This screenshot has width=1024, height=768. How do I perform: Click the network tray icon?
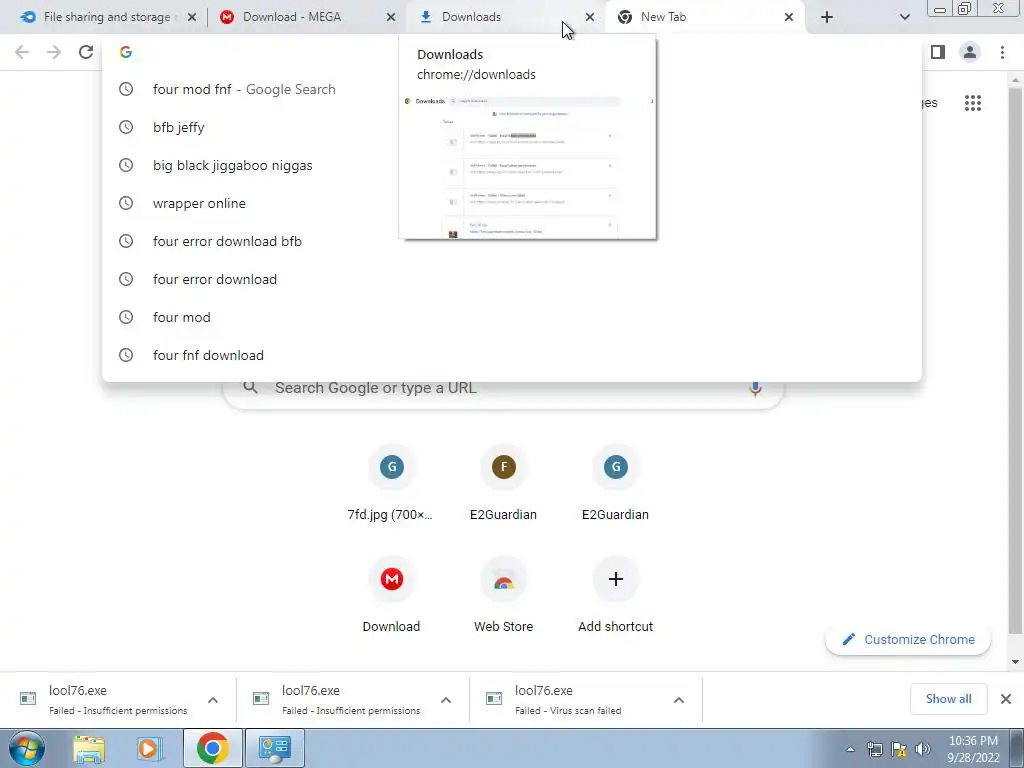click(874, 749)
